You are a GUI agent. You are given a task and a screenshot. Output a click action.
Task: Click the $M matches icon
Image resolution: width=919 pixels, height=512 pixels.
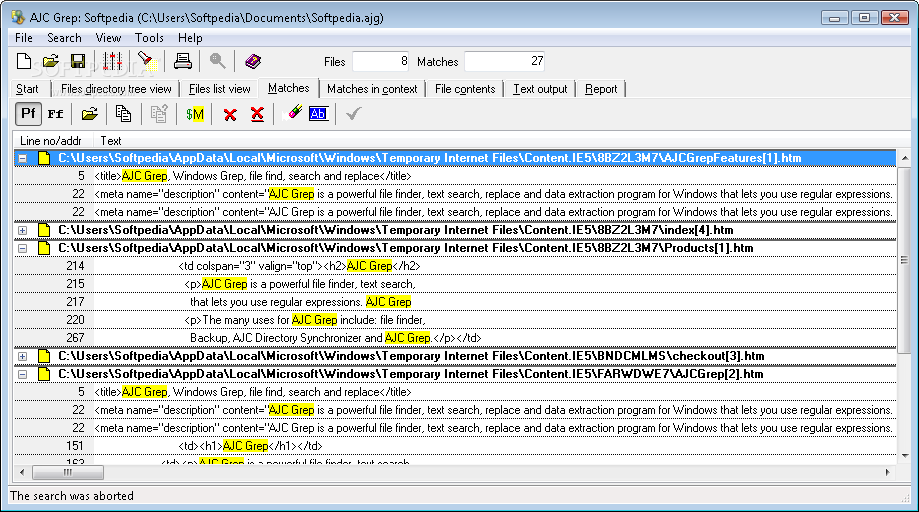coord(195,114)
